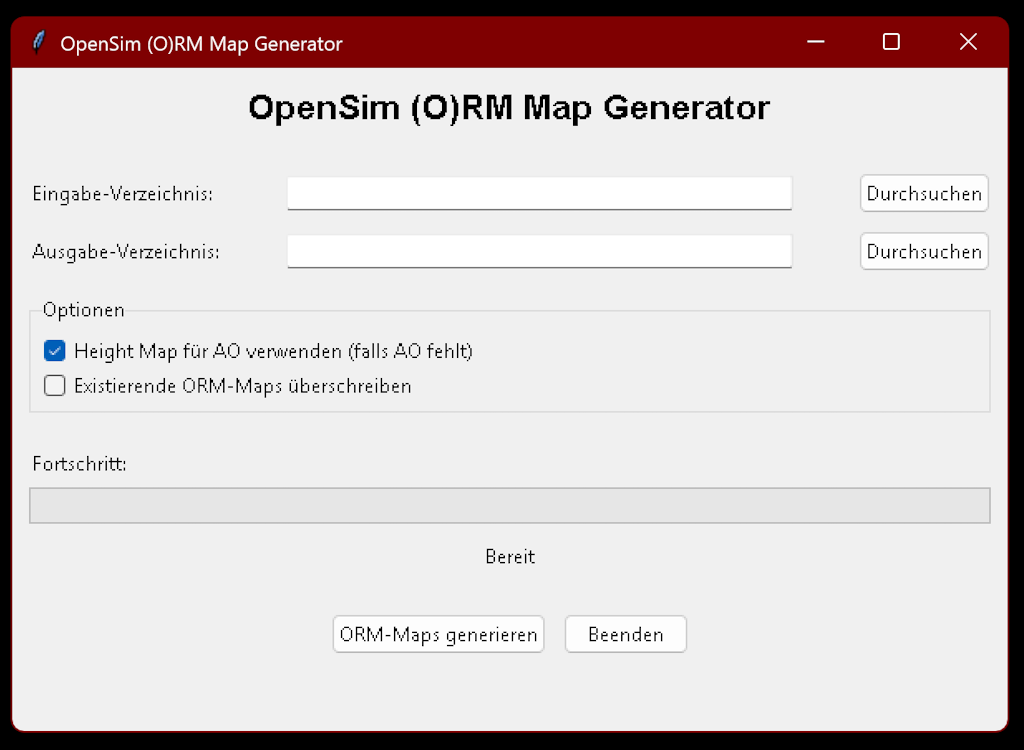Click the Eingabe-Verzeichnis label
The image size is (1024, 750).
pos(123,194)
